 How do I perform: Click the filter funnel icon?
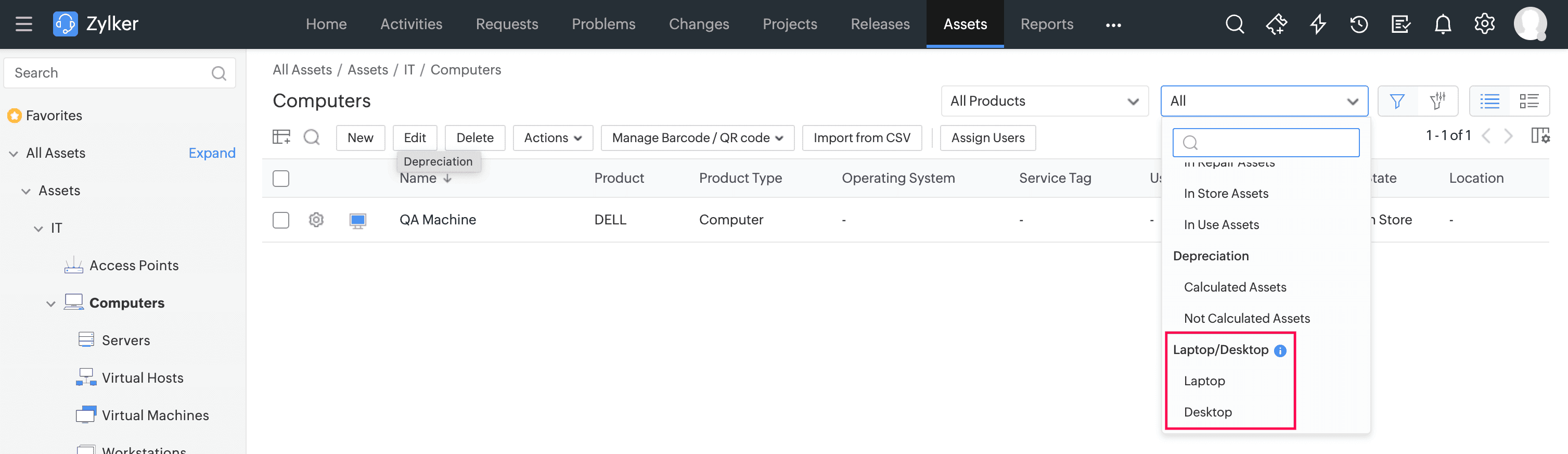[x=1397, y=101]
